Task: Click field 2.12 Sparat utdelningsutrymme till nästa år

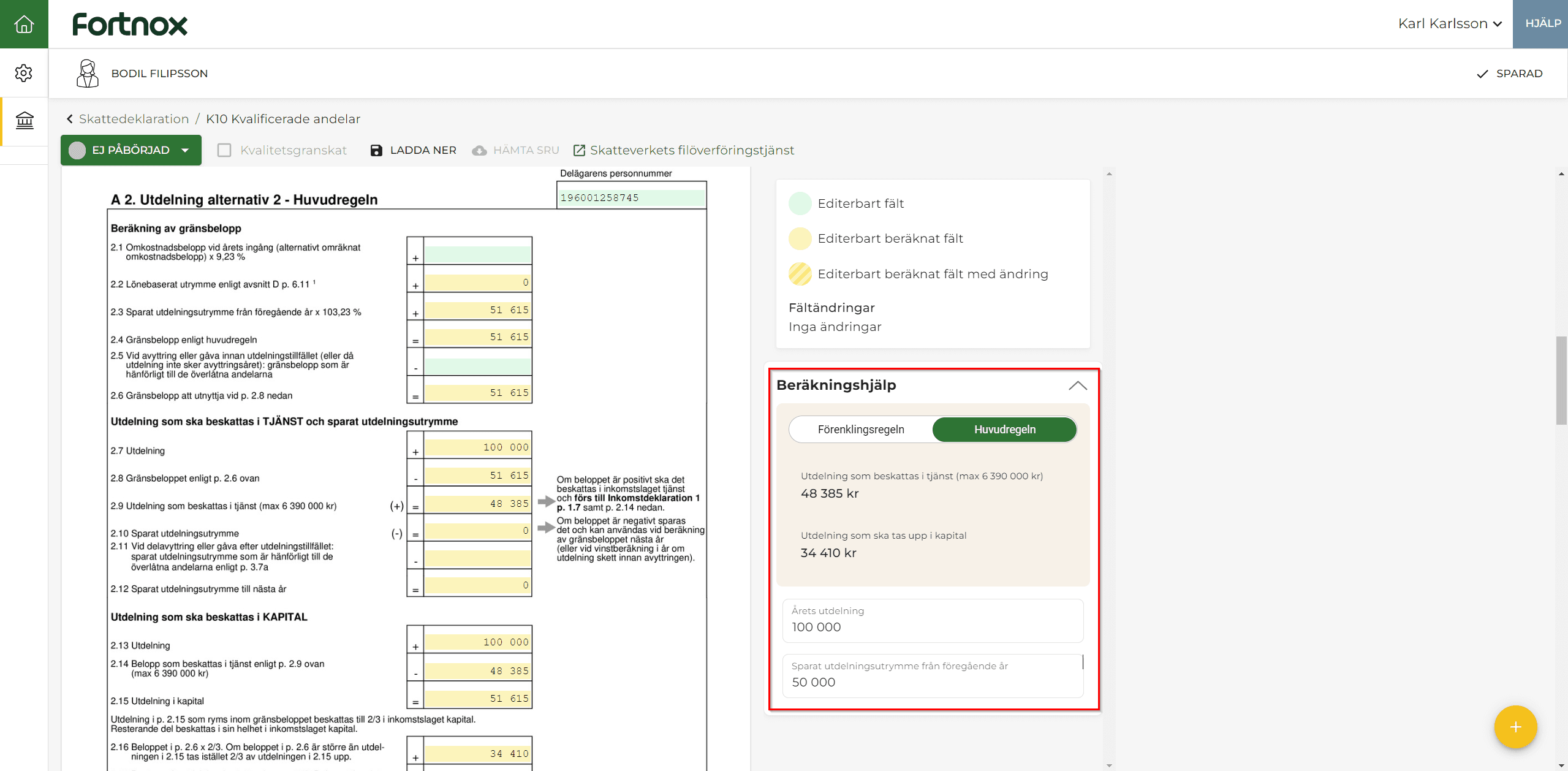Action: (x=478, y=585)
